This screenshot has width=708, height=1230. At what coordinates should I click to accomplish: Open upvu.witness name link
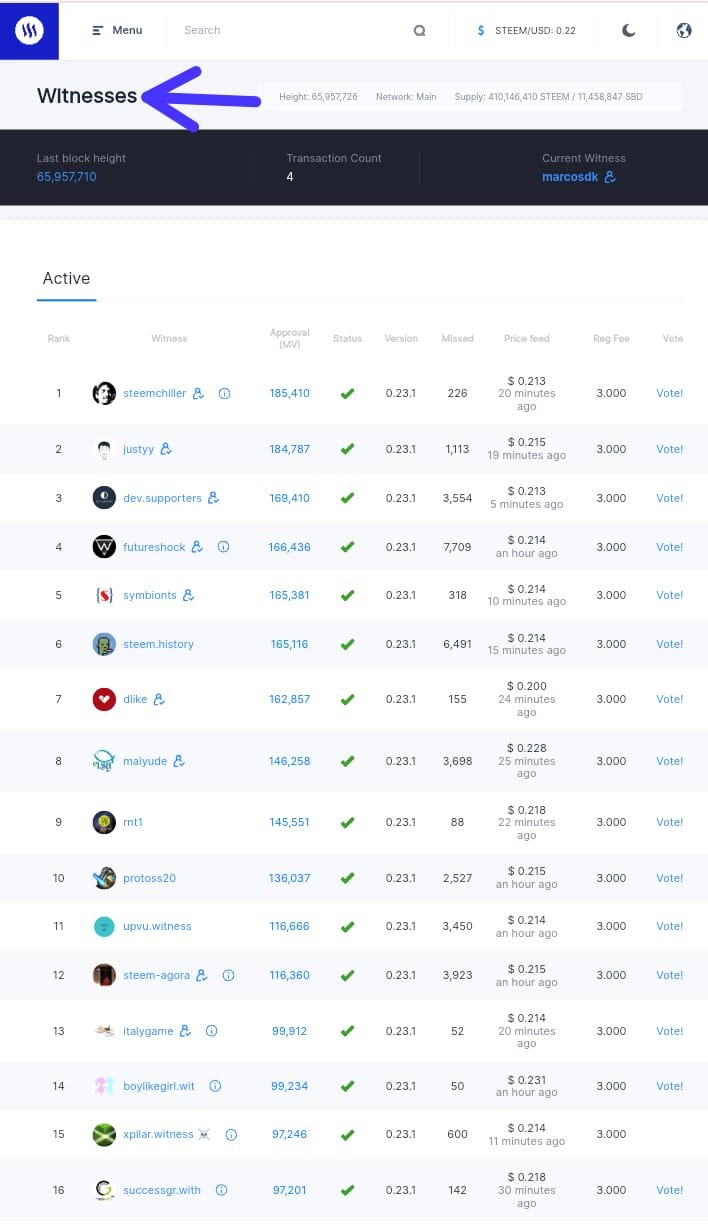point(157,926)
